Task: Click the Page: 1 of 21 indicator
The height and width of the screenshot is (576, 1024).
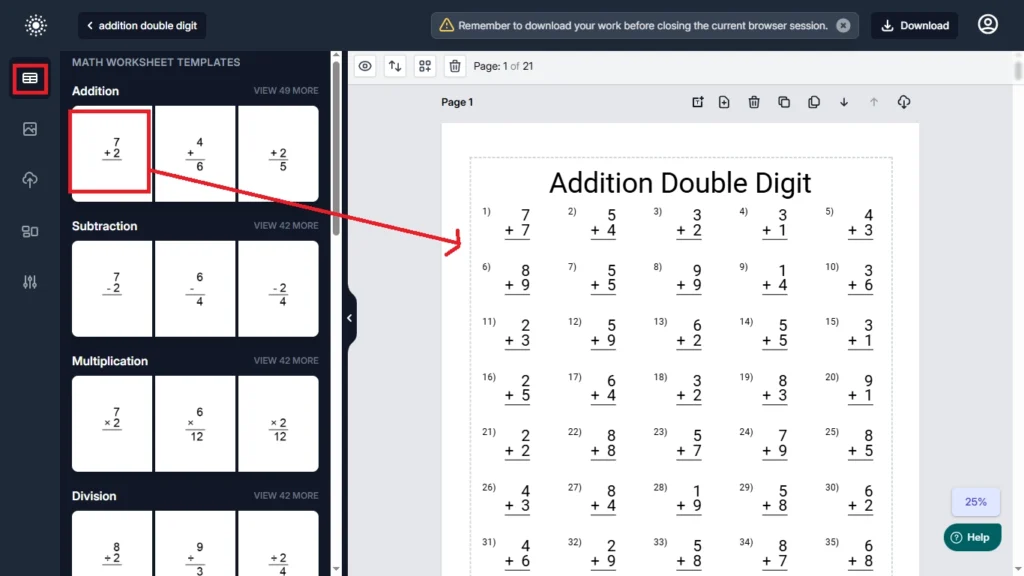Action: (x=503, y=66)
